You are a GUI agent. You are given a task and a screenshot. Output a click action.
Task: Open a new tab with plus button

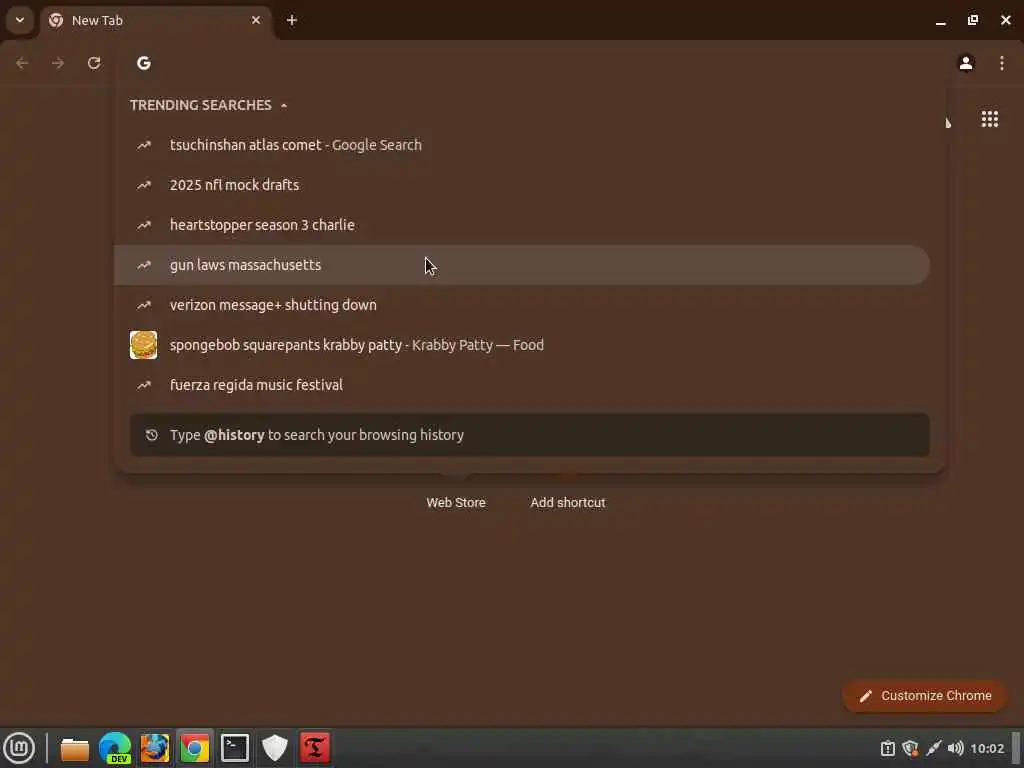tap(292, 20)
